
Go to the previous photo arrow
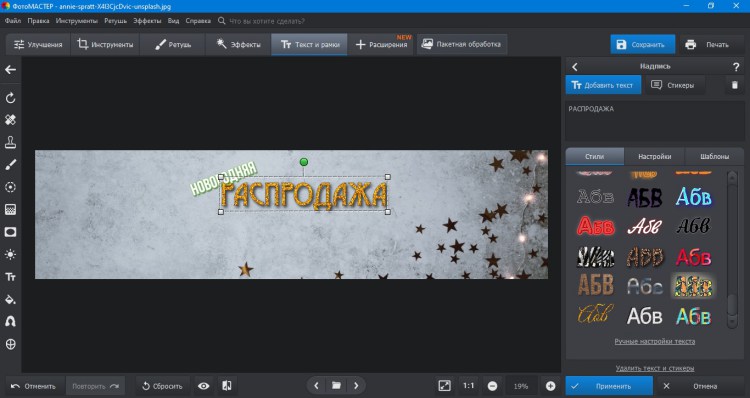316,386
